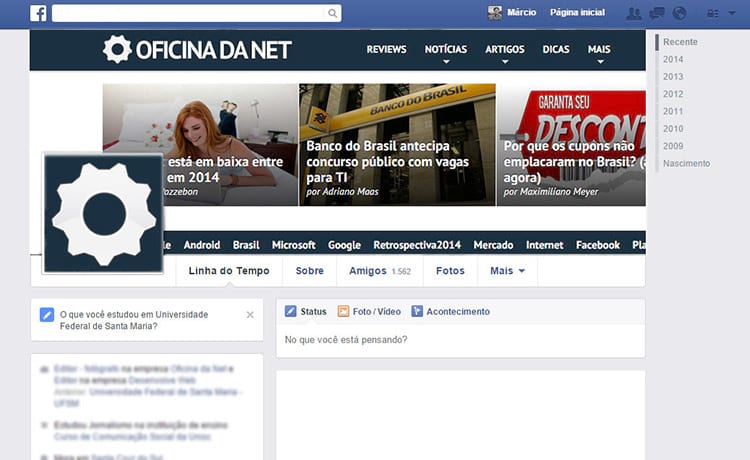The width and height of the screenshot is (750, 460).
Task: Select the Internet category
Action: (x=544, y=245)
